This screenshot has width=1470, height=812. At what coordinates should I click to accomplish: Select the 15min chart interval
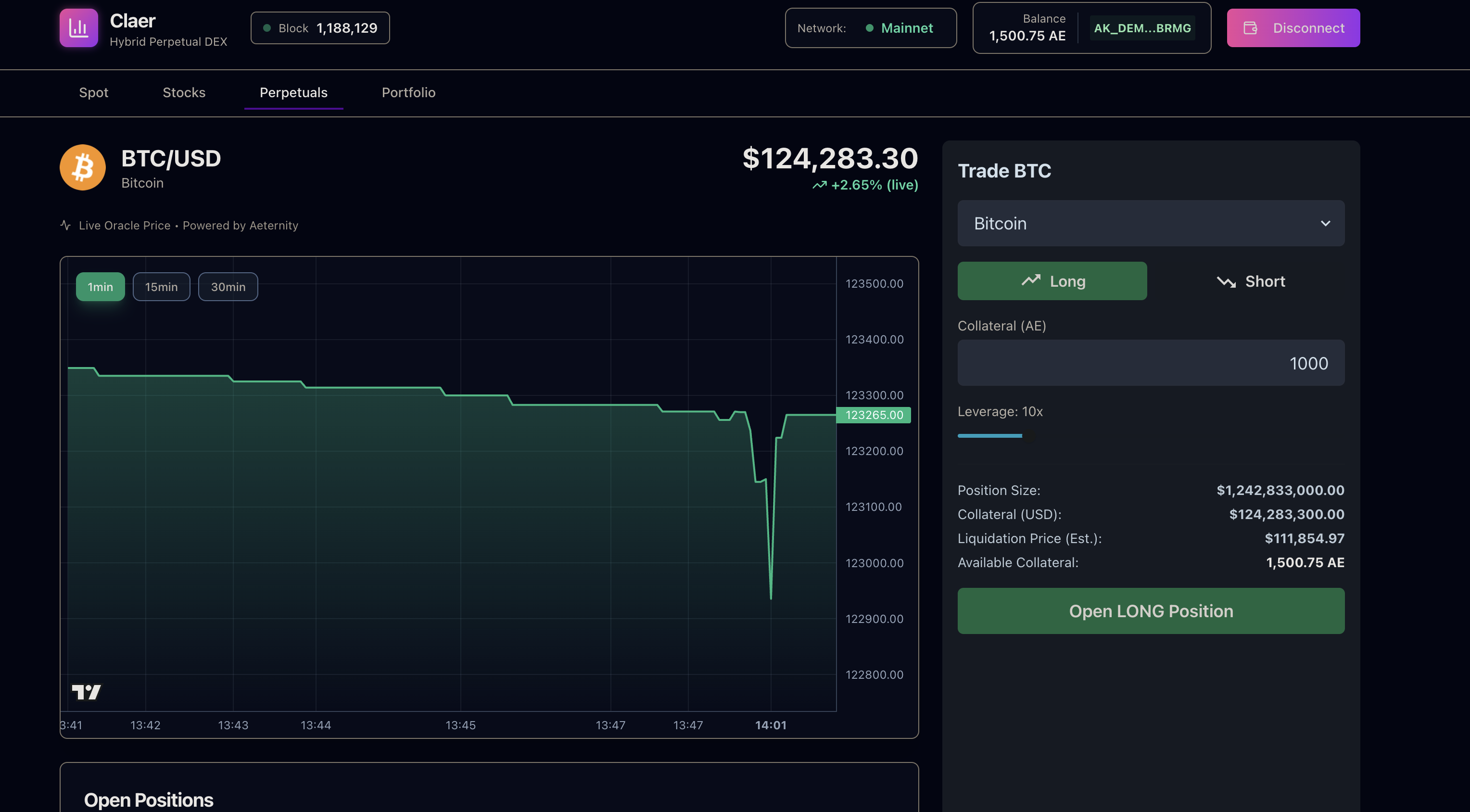[161, 287]
